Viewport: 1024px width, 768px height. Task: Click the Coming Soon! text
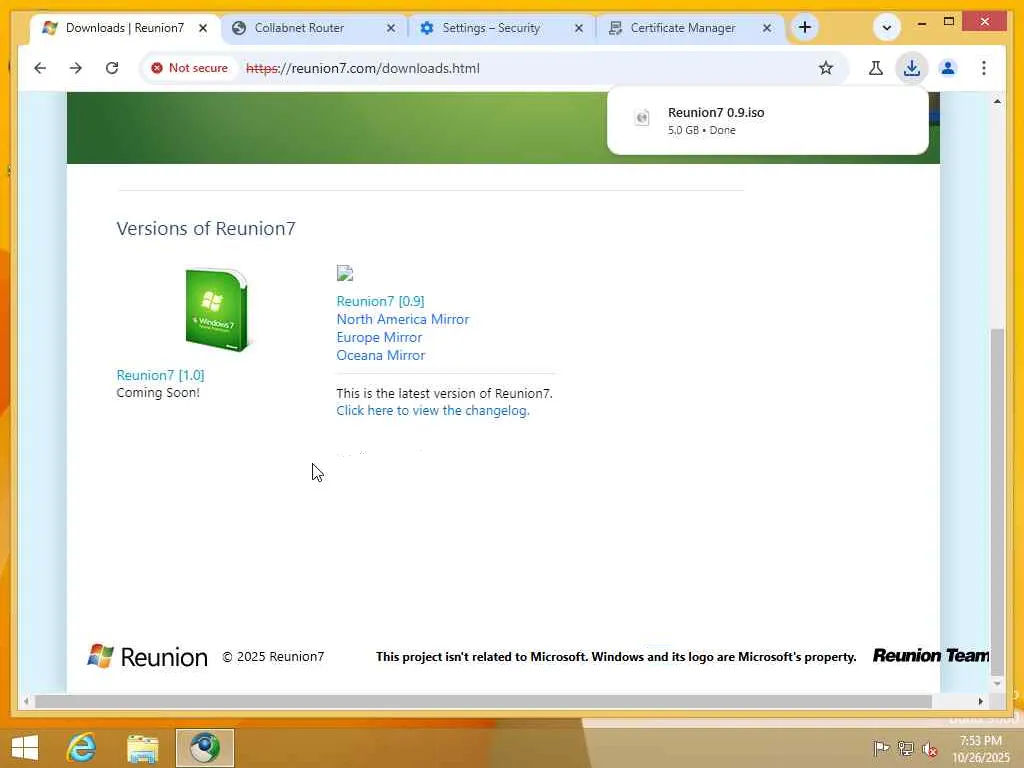(x=158, y=392)
